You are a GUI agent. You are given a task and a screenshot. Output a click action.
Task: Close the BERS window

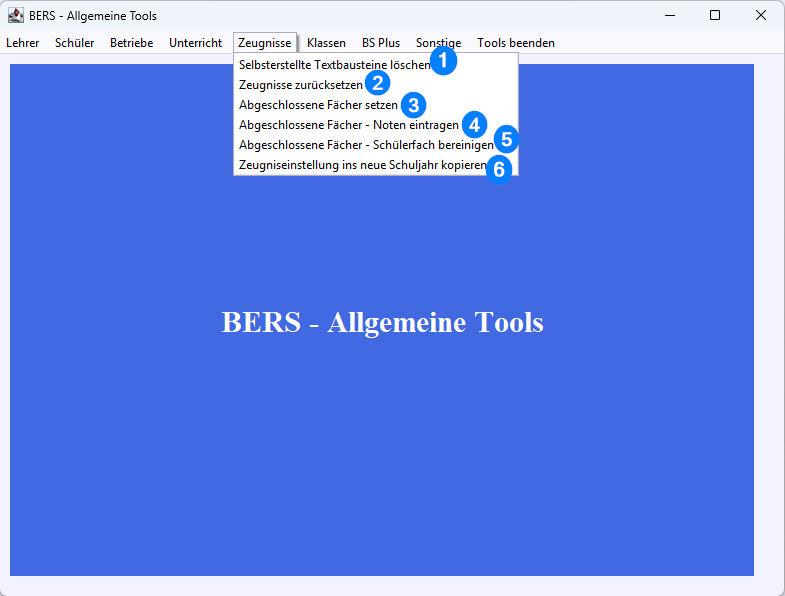click(x=761, y=15)
